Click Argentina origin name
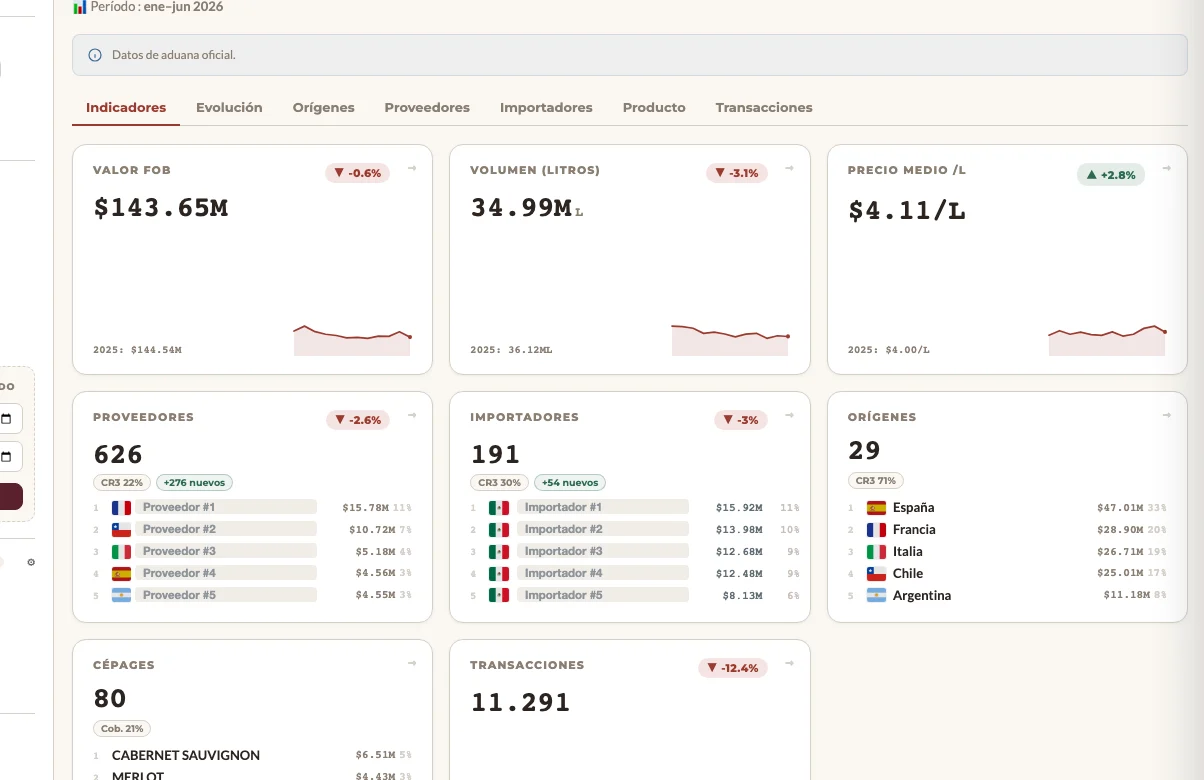Image resolution: width=1204 pixels, height=780 pixels. (922, 596)
